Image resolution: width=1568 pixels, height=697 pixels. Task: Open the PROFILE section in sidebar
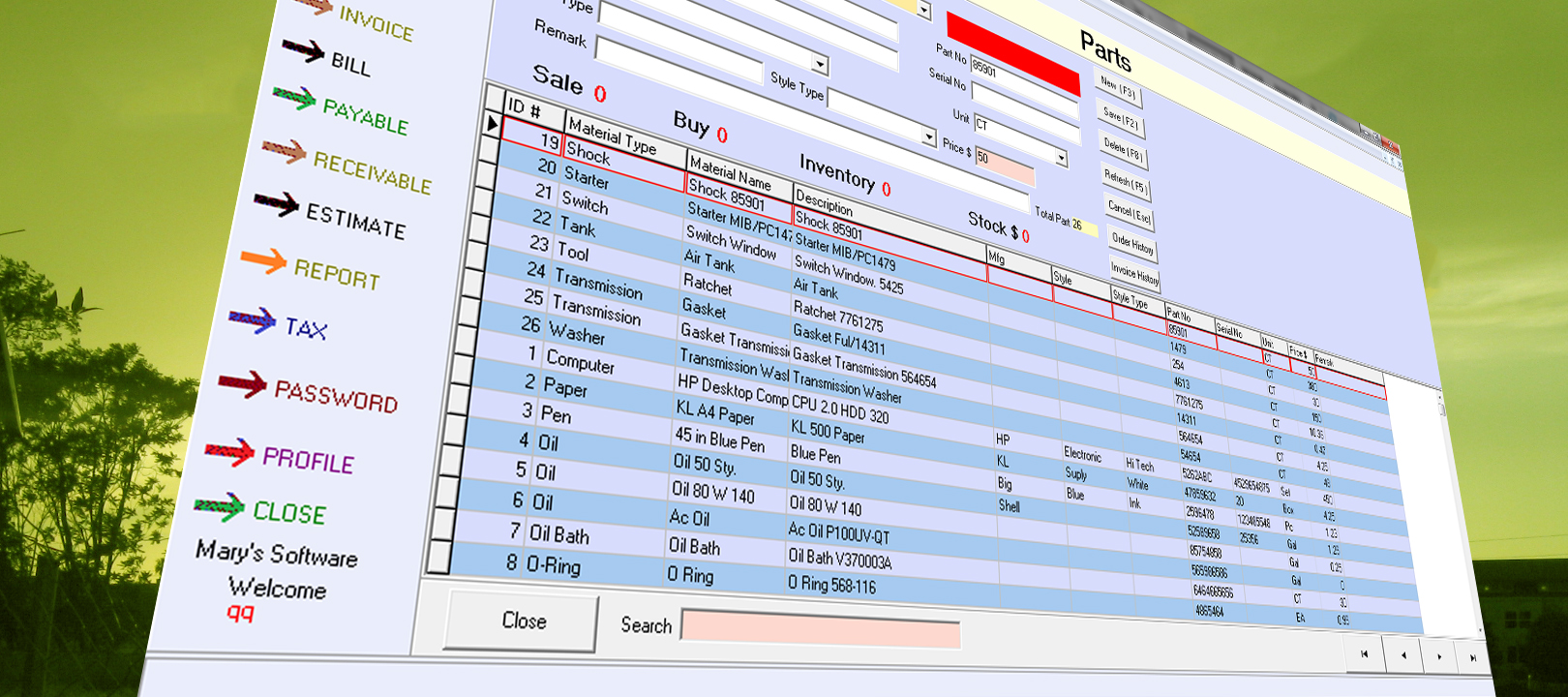click(308, 460)
